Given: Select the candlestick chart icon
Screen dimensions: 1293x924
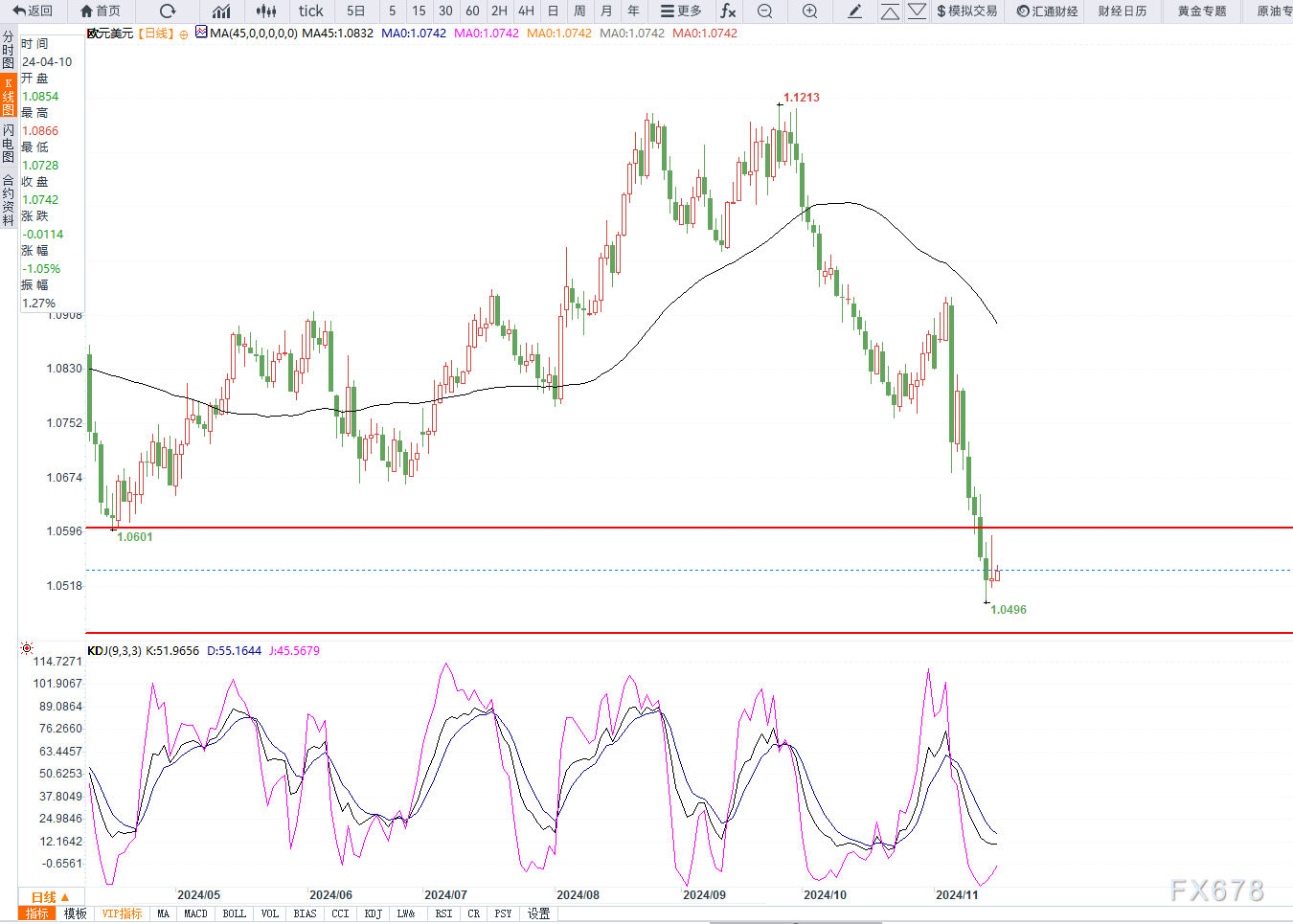Looking at the screenshot, I should [266, 11].
